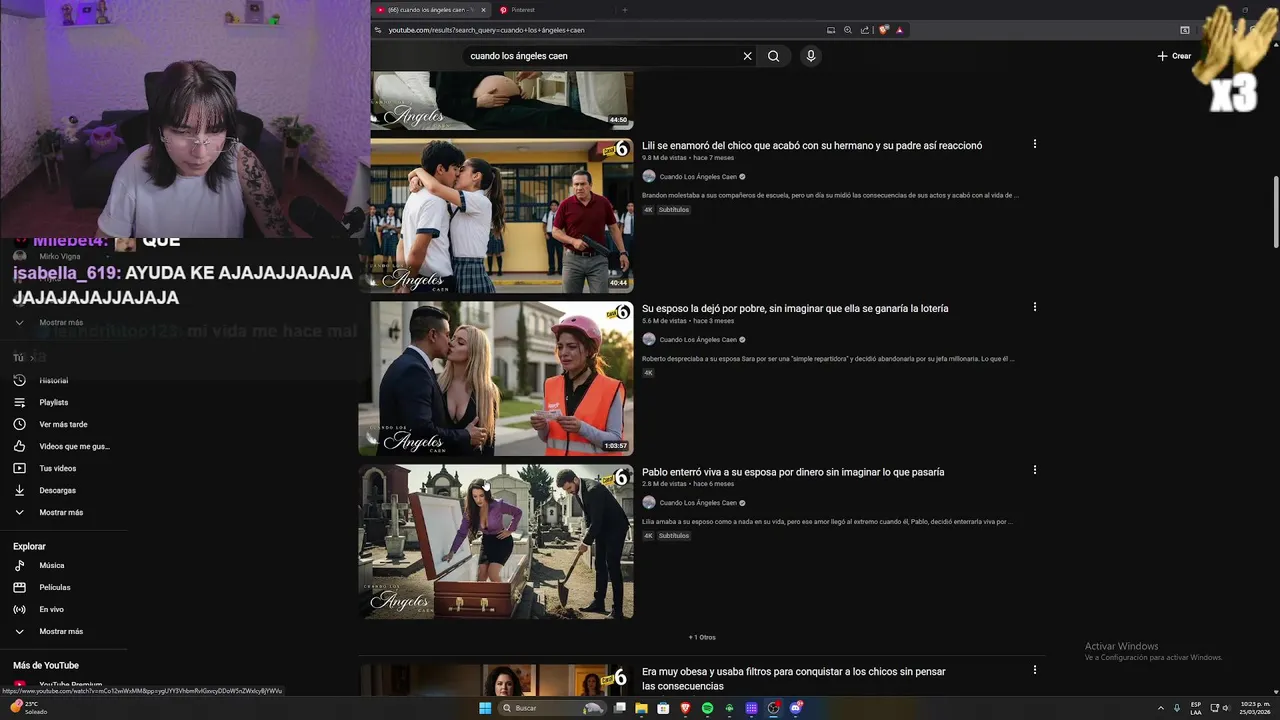The width and height of the screenshot is (1280, 720).
Task: Open Windows Start menu
Action: (486, 708)
